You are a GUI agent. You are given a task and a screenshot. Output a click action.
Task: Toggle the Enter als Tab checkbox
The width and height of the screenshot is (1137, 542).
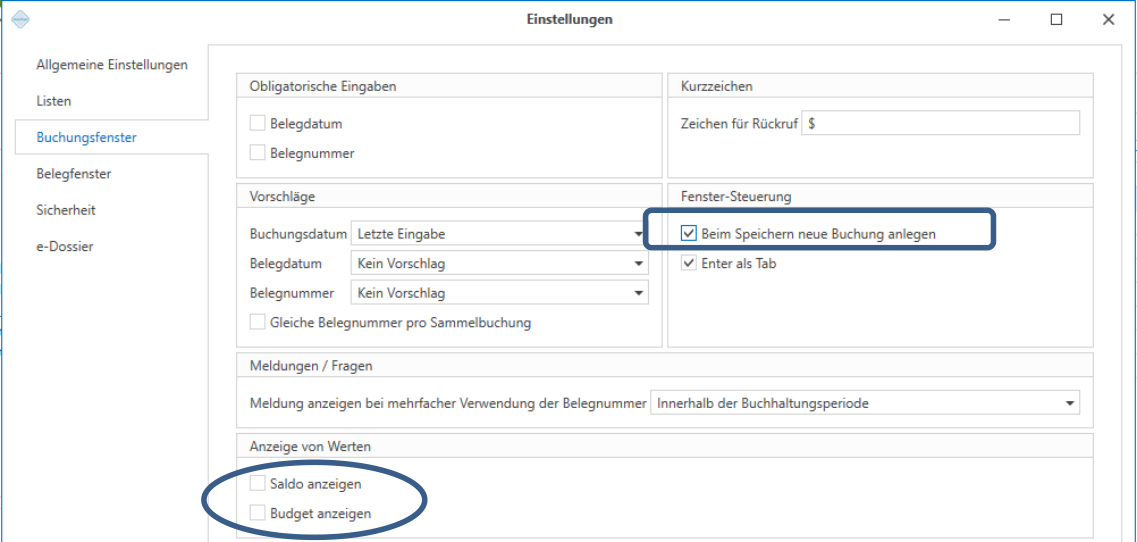[688, 263]
